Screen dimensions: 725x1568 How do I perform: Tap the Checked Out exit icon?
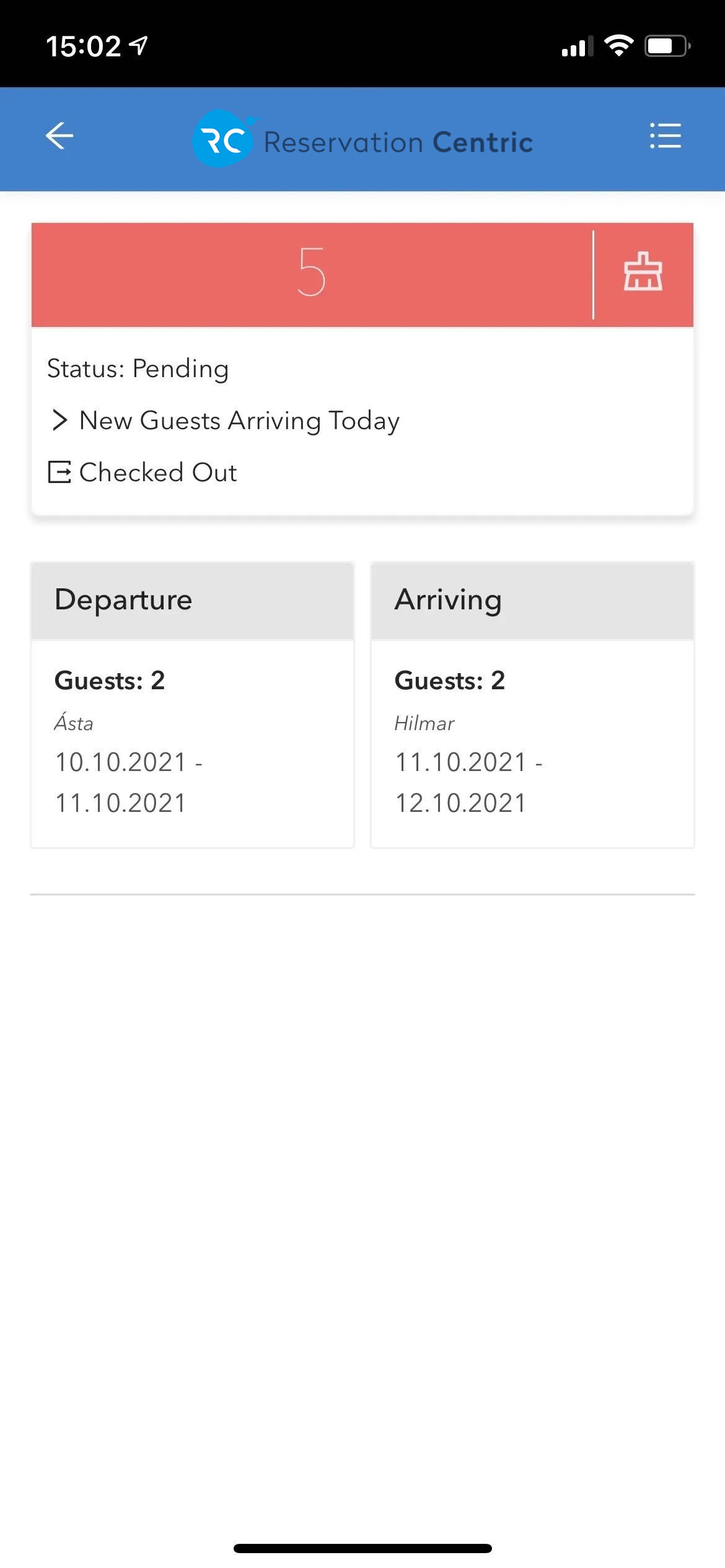(x=59, y=472)
